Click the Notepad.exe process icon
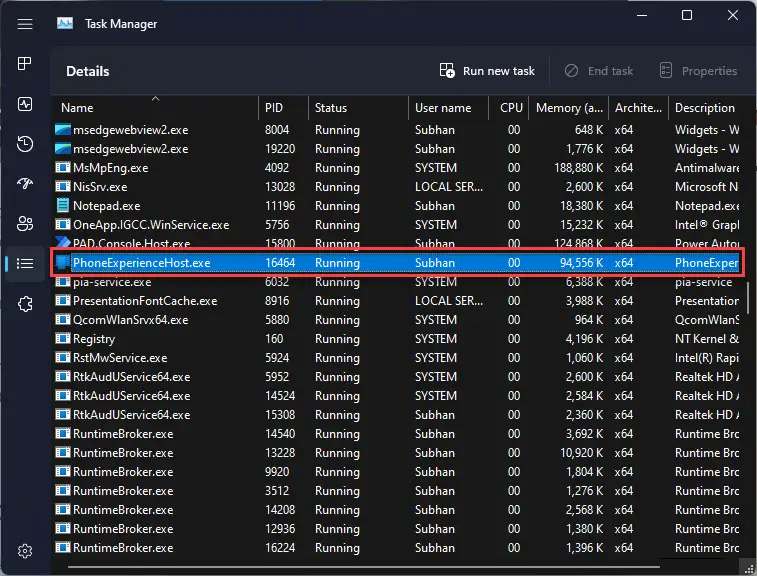The height and width of the screenshot is (576, 757). (63, 206)
